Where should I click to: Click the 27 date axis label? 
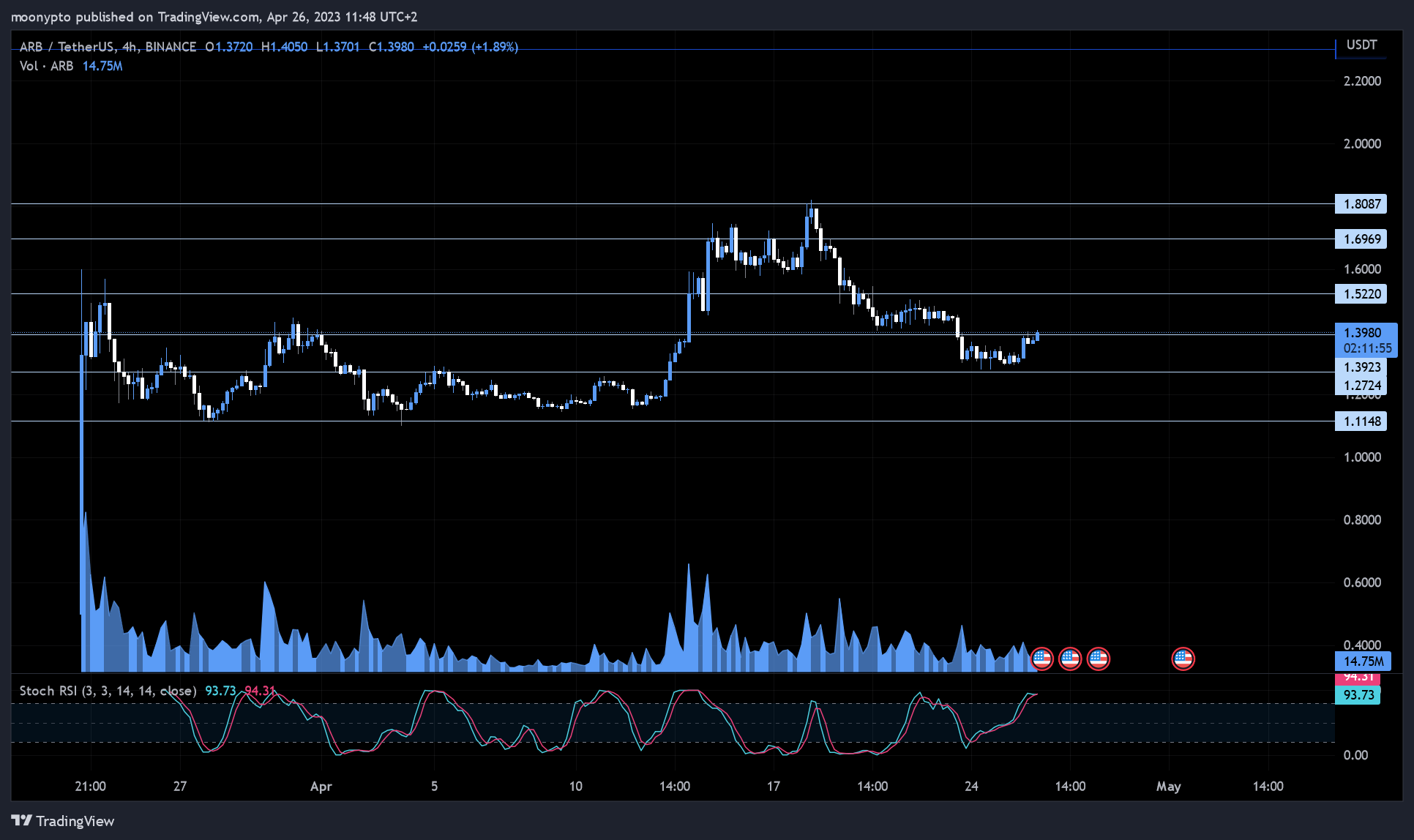click(180, 787)
